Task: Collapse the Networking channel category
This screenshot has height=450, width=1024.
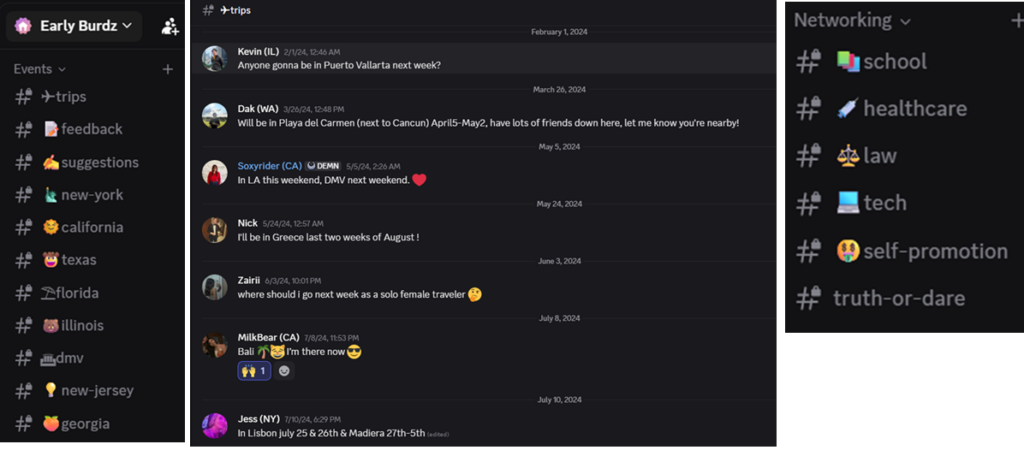Action: pyautogui.click(x=852, y=20)
